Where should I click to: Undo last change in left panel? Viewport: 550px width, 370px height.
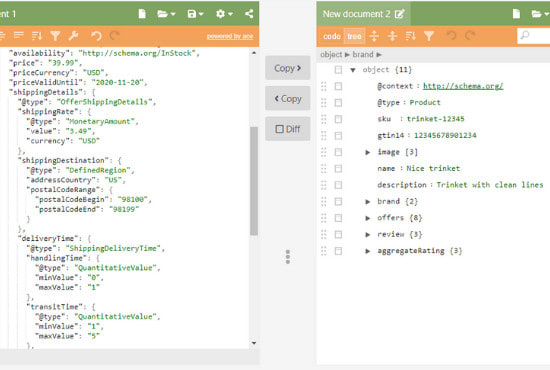click(96, 35)
